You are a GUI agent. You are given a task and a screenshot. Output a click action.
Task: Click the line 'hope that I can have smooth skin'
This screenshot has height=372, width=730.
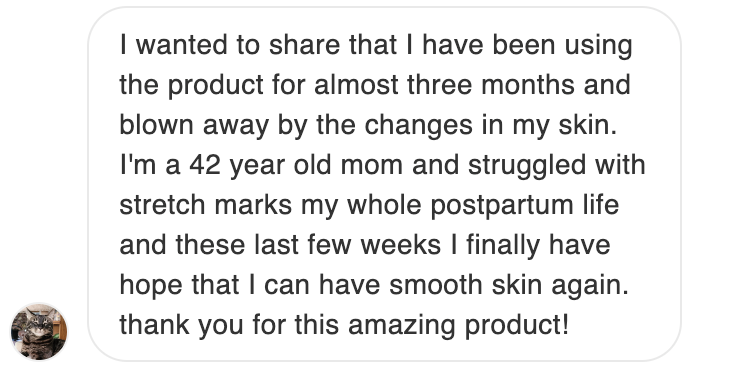(x=374, y=285)
